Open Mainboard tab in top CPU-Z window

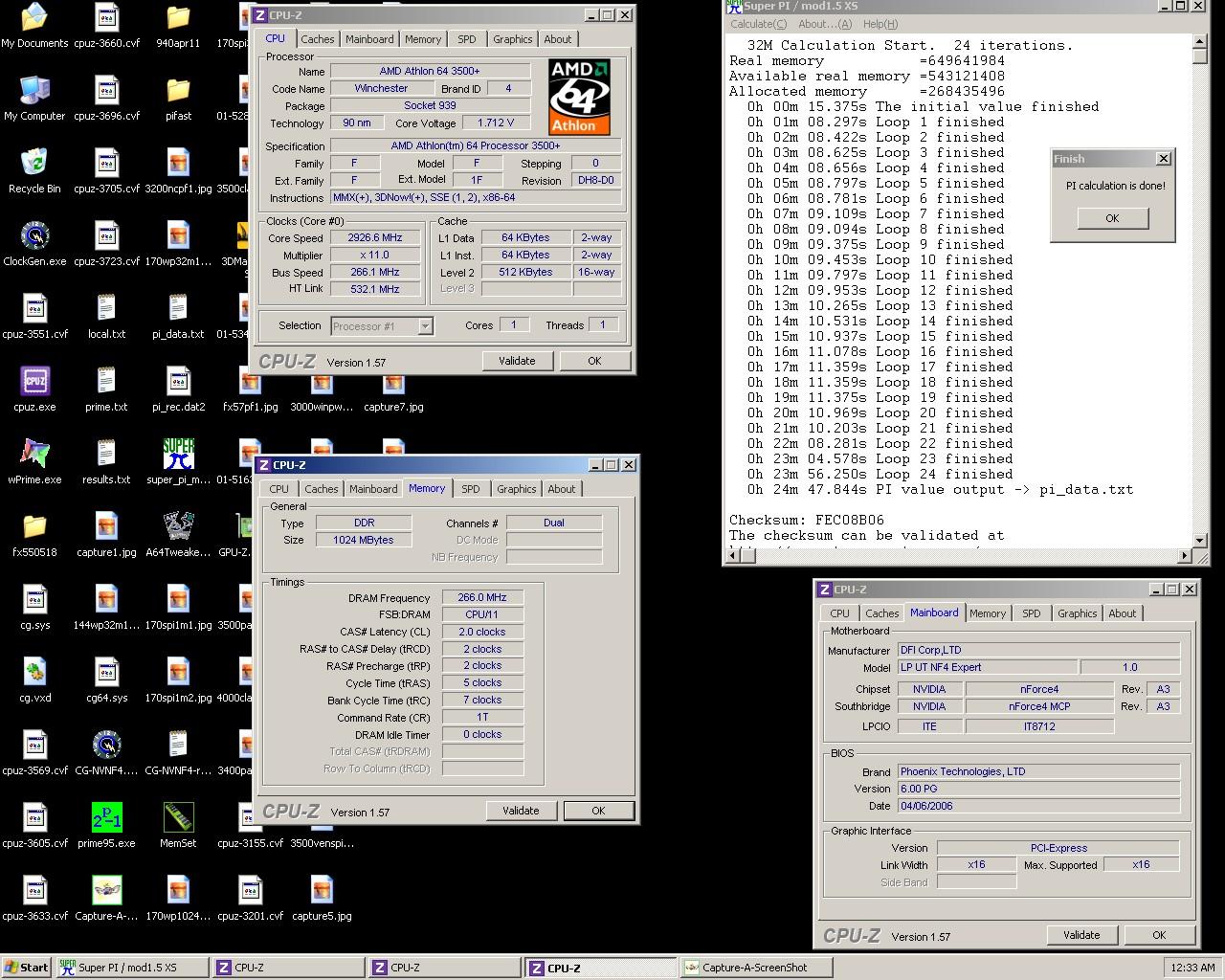click(369, 39)
